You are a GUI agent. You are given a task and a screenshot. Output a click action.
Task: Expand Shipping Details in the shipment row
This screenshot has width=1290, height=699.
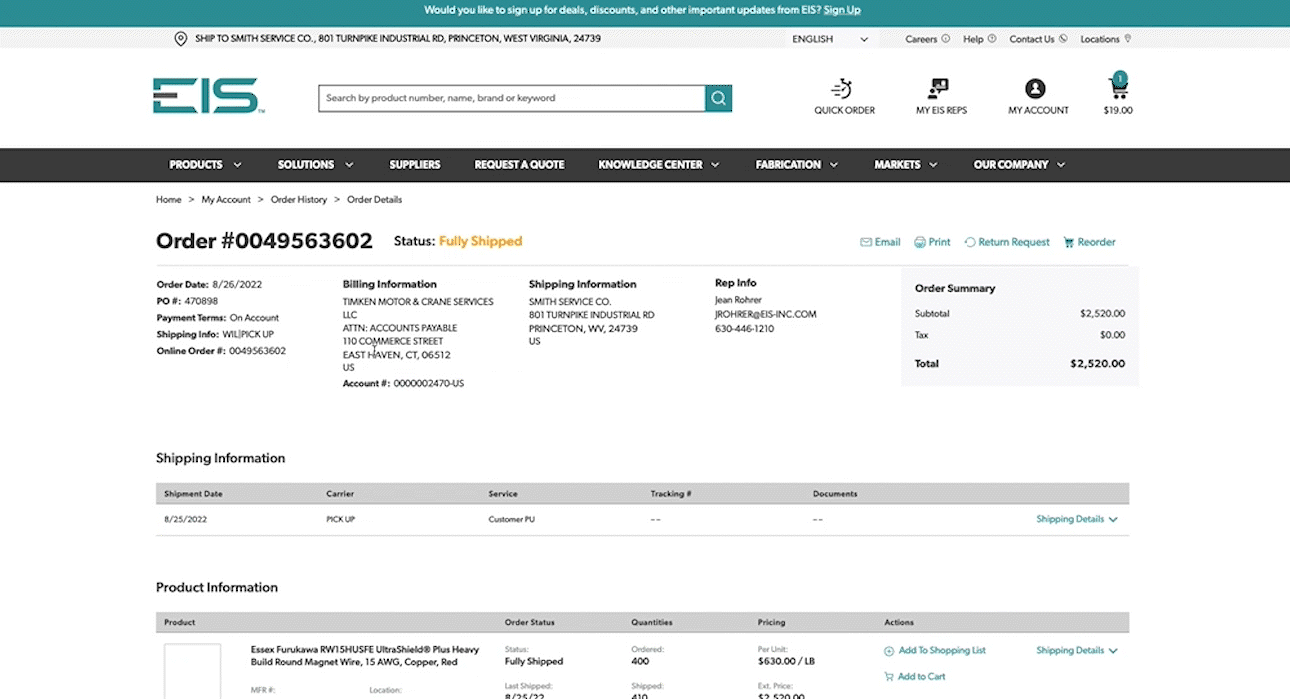[x=1077, y=519]
